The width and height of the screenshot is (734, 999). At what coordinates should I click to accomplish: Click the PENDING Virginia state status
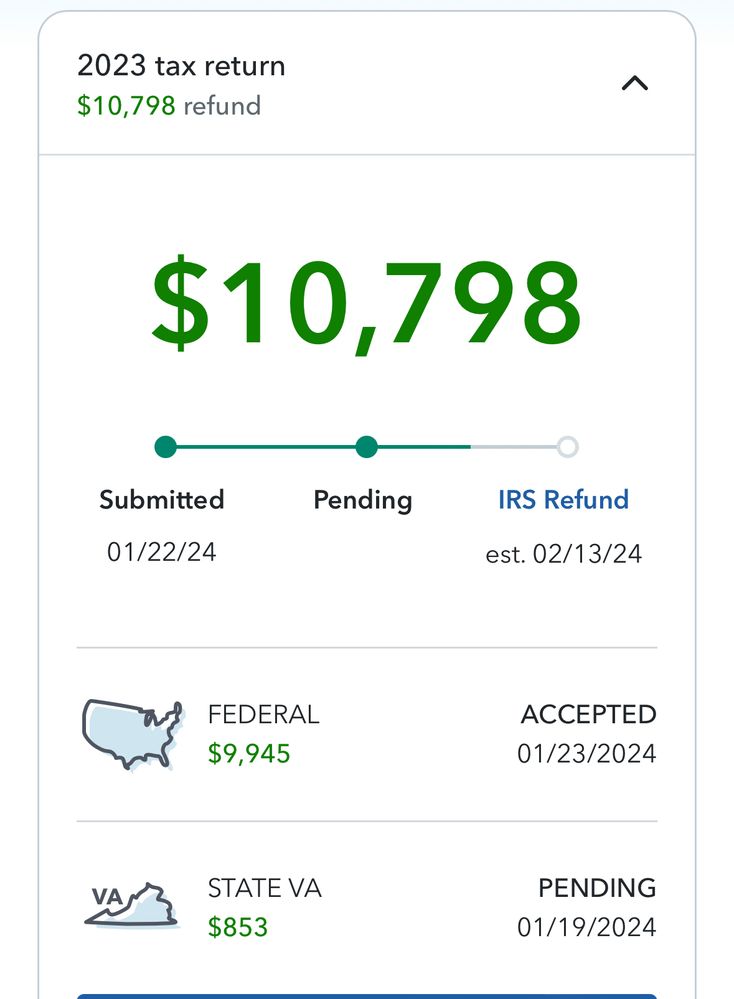(597, 888)
